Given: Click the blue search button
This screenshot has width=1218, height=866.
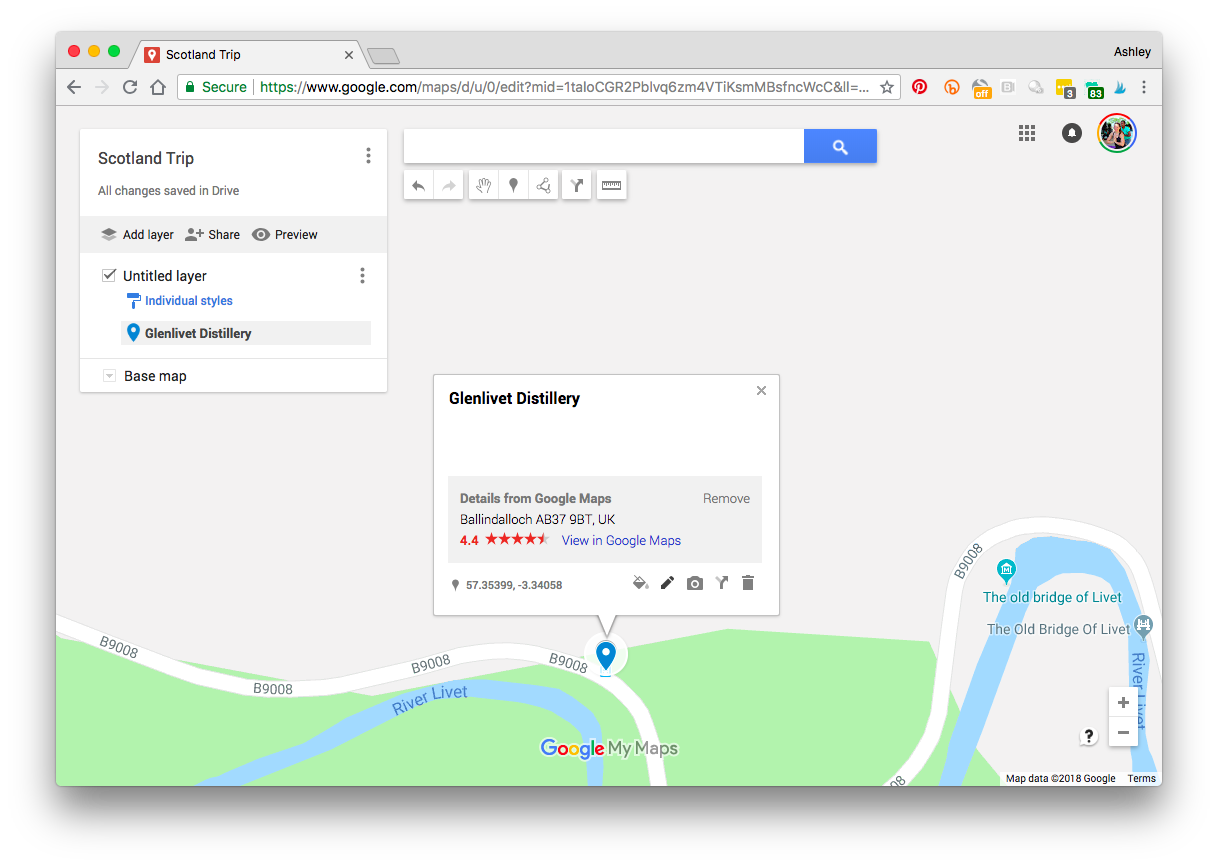Looking at the screenshot, I should (x=840, y=146).
